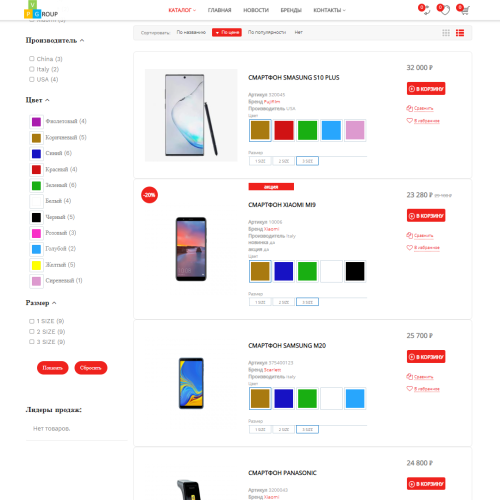Open the Бренды menu item
Viewport: 500px width, 500px height.
point(291,10)
